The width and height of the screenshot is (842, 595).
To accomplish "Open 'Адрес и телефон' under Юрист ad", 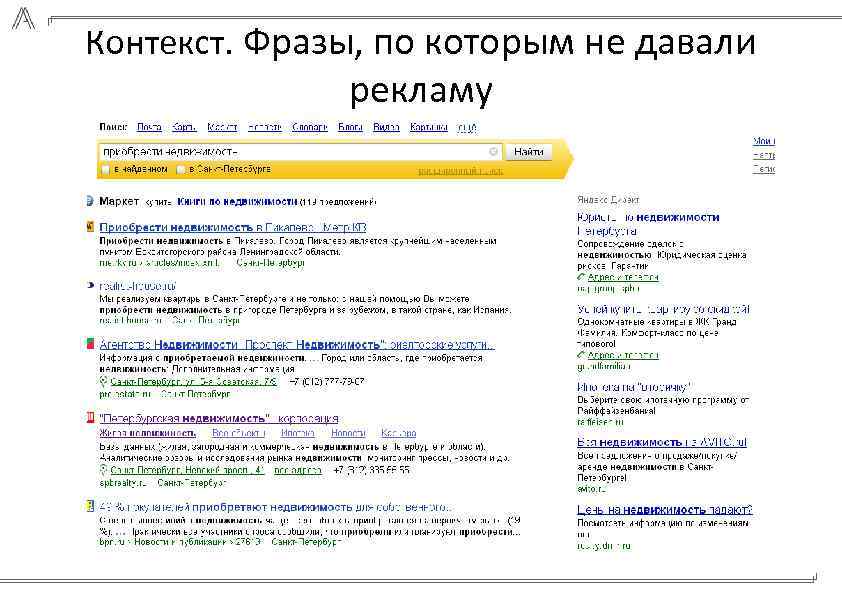I will [623, 277].
